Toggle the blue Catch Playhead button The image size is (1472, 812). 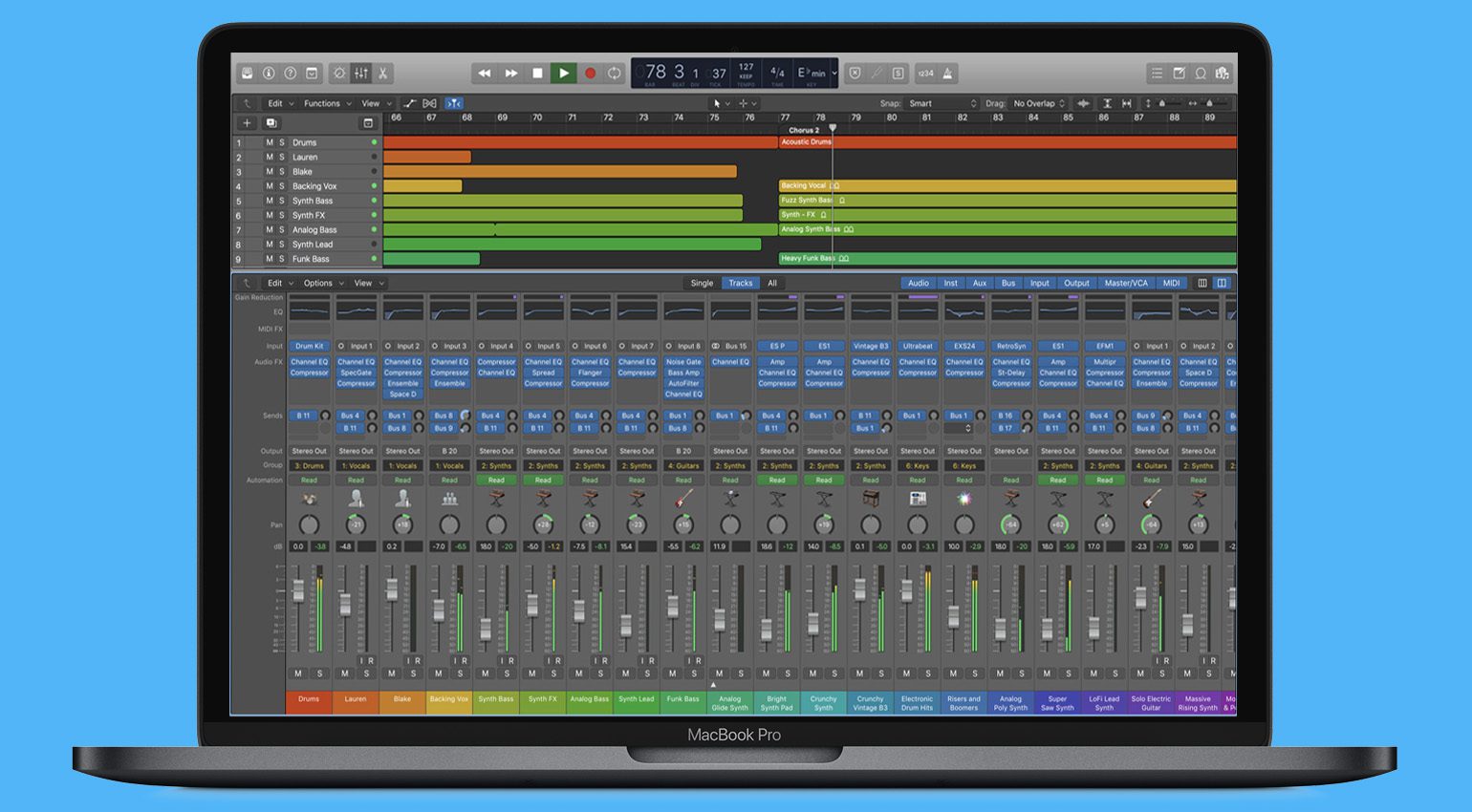coord(453,103)
